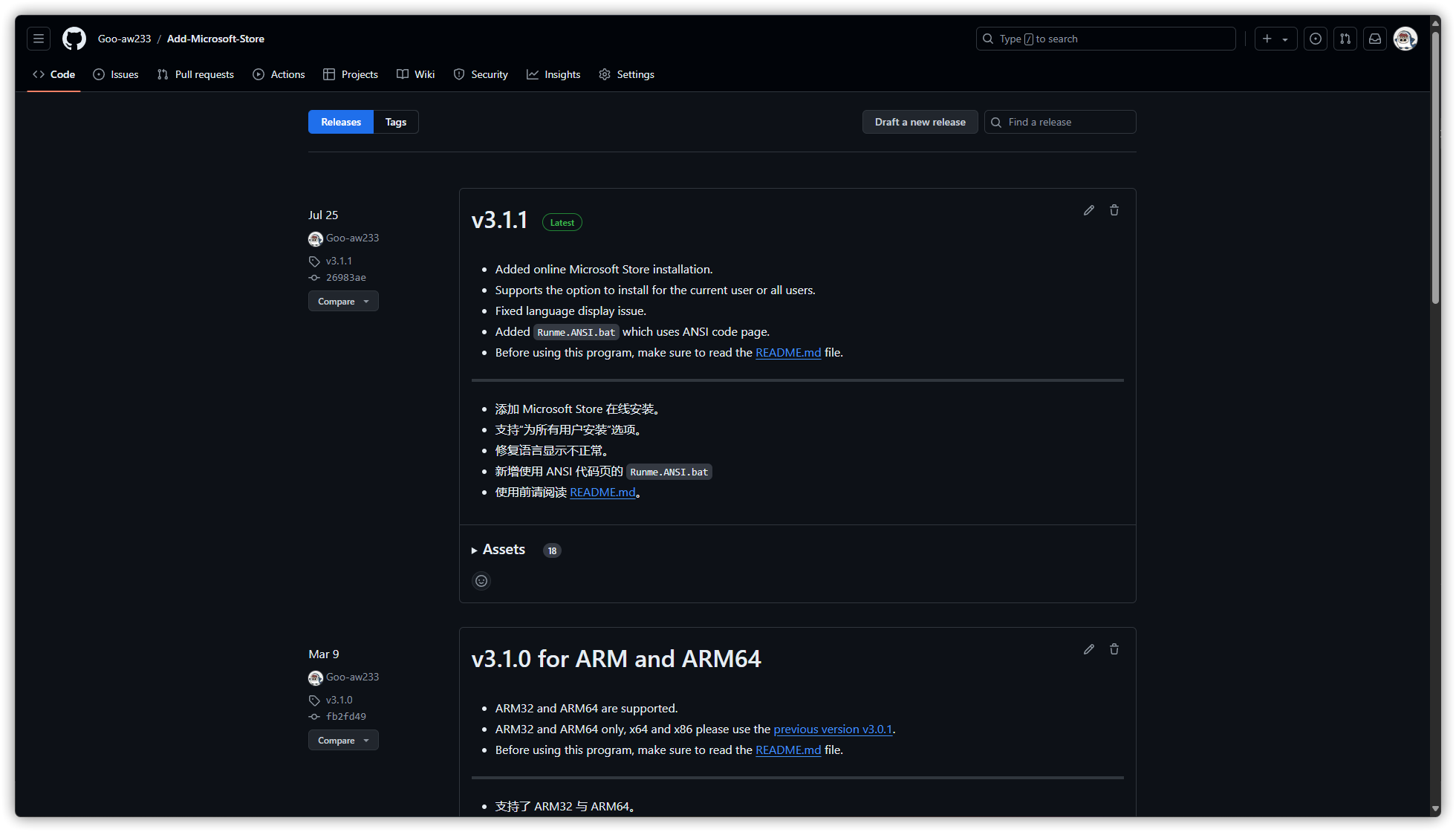Open the hamburger navigation menu
Screen dimensions: 1456x832
point(39,39)
